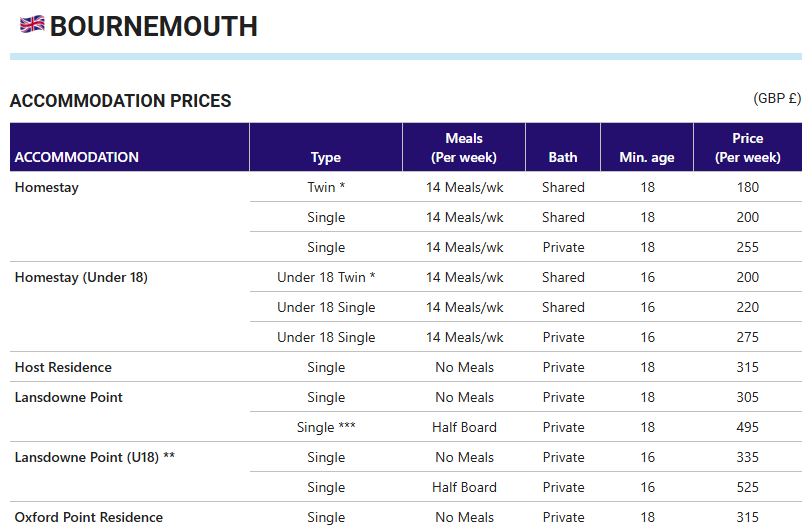Click the Twin * type cell
This screenshot has width=810, height=530.
[x=326, y=187]
